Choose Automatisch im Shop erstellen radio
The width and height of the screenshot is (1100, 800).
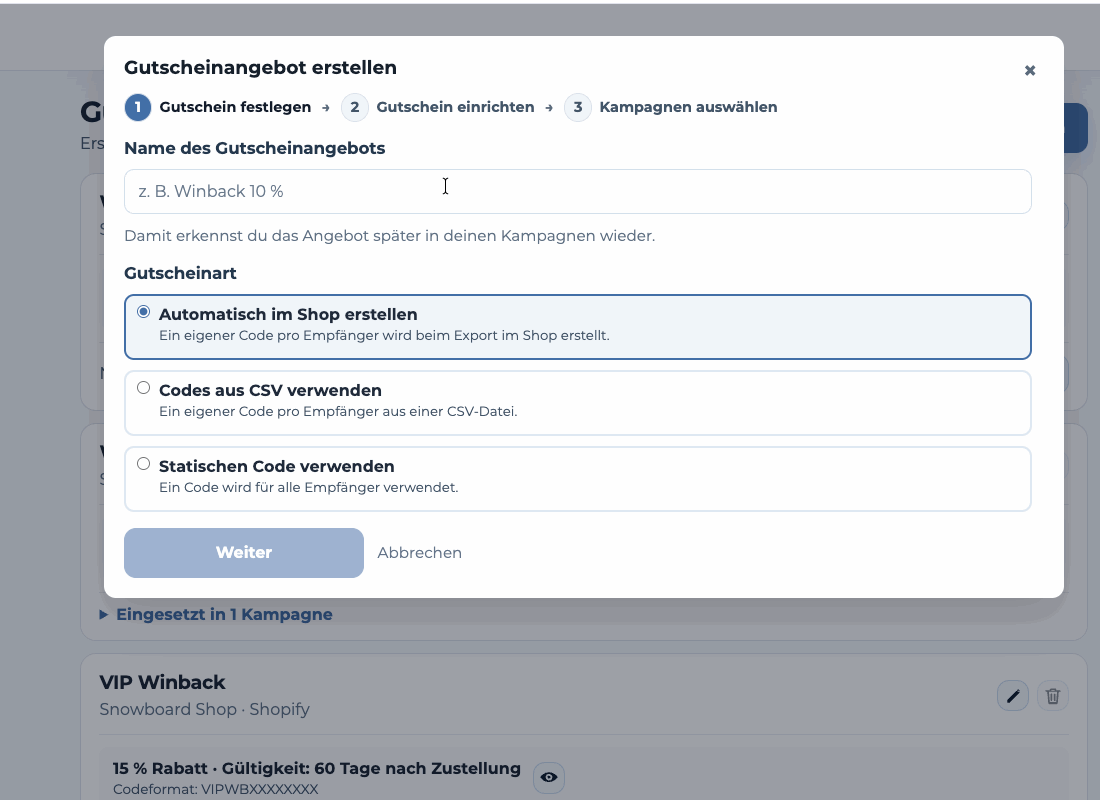(143, 312)
